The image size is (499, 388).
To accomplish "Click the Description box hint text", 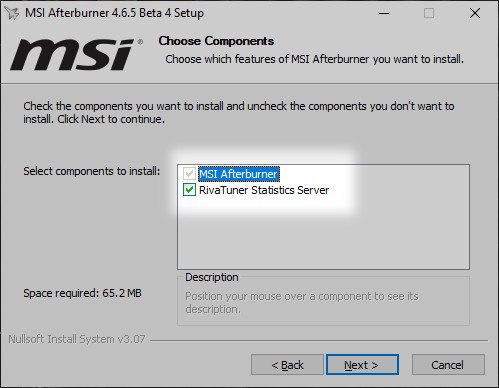I will (302, 303).
